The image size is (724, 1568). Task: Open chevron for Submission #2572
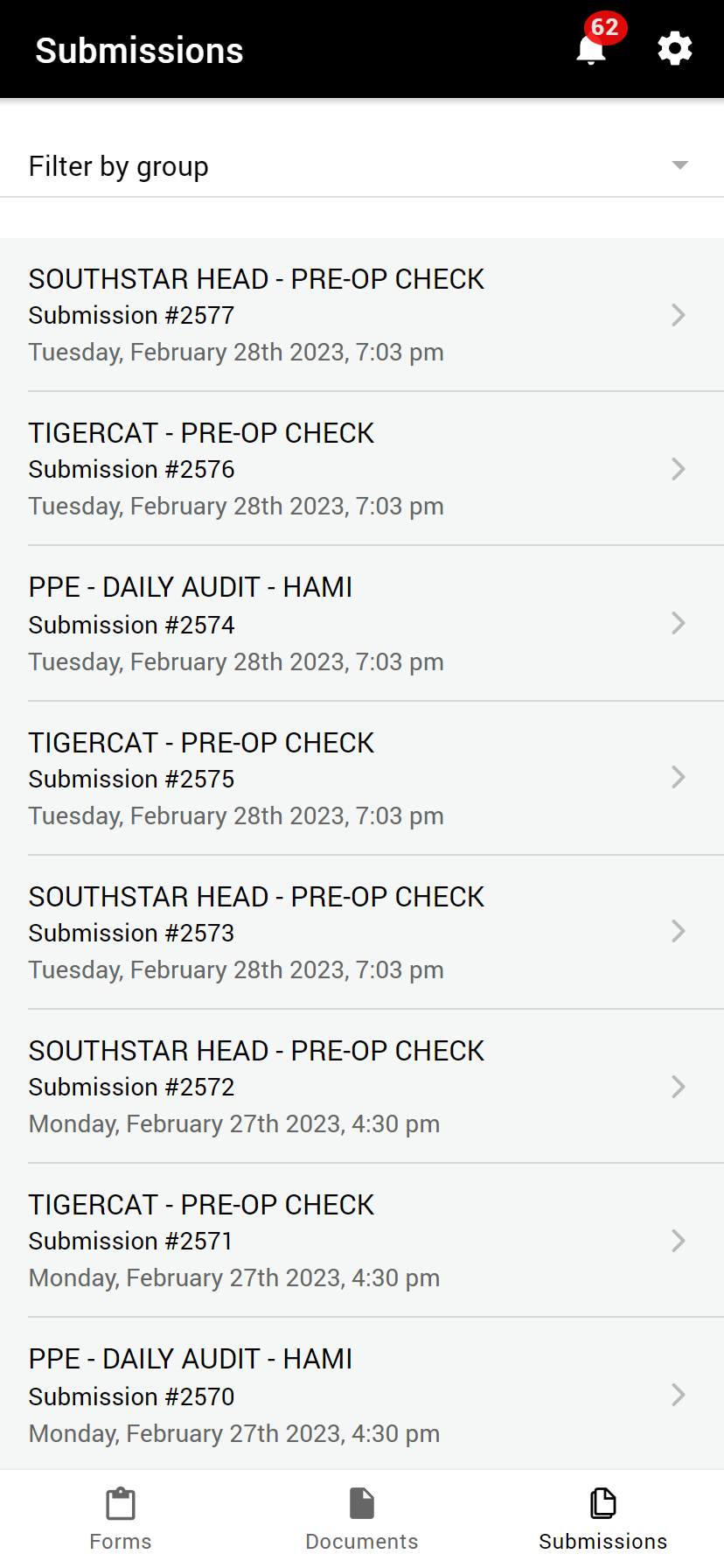click(679, 1087)
